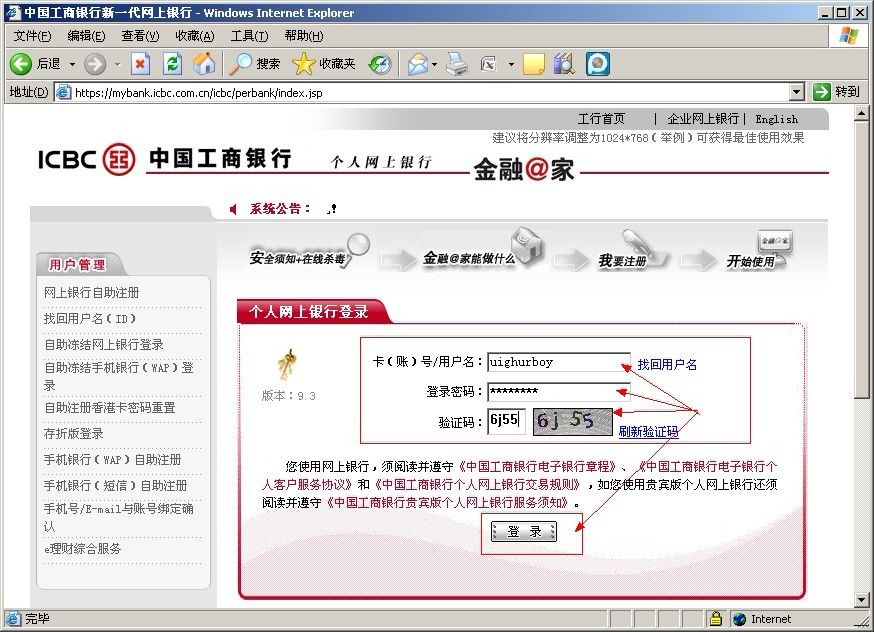Click the address bar URL field
Viewport: 874px width, 632px height.
(x=429, y=93)
